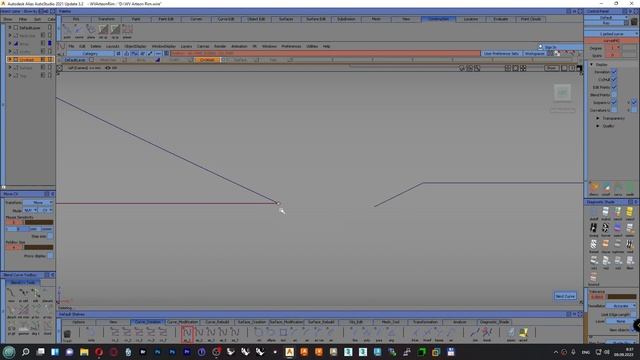Click the first tool icon in Blend Curve Toolbox
Image resolution: width=640 pixels, height=360 pixels.
pos(11,293)
